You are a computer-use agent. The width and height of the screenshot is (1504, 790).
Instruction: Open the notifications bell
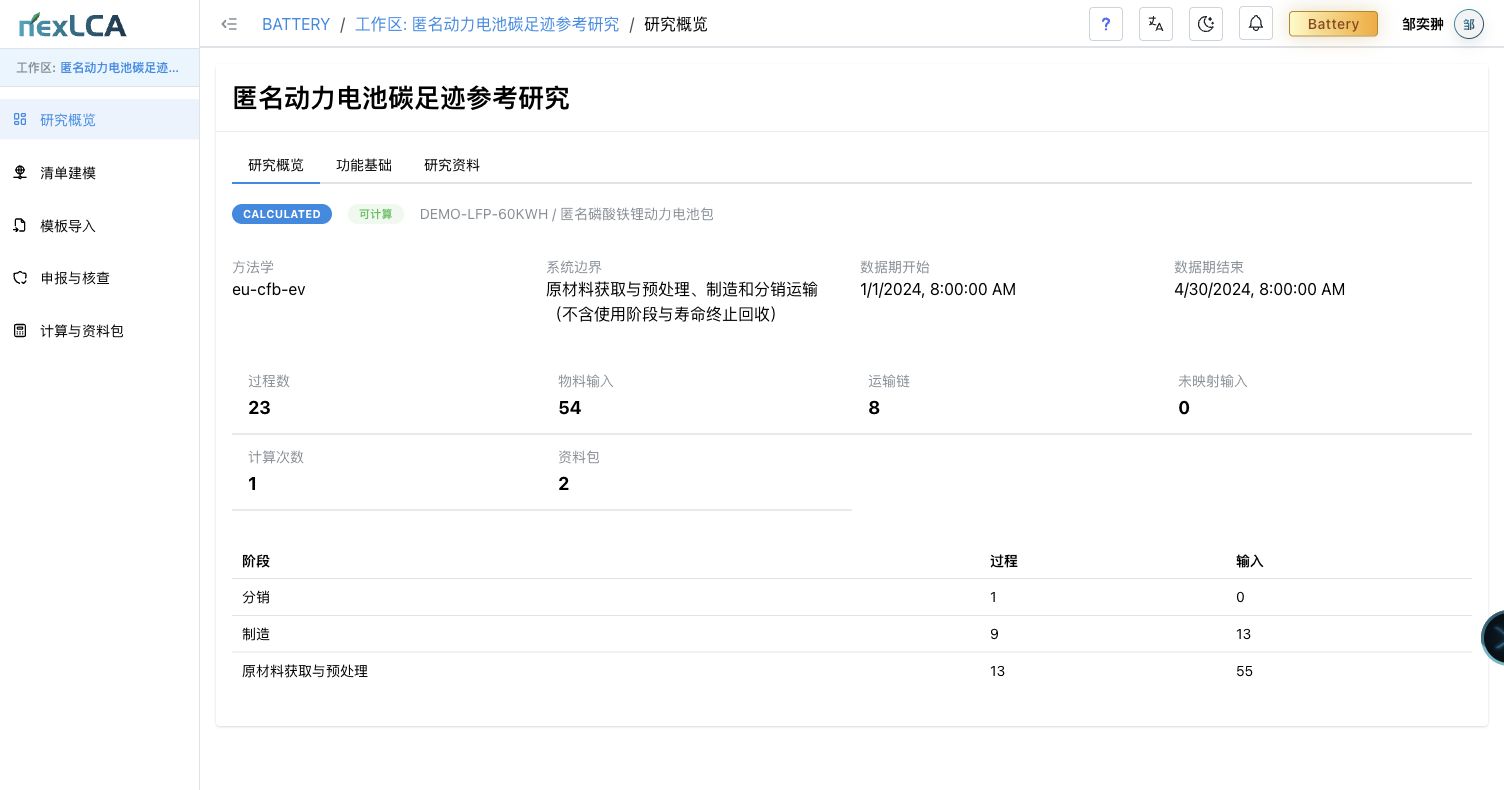pyautogui.click(x=1256, y=24)
